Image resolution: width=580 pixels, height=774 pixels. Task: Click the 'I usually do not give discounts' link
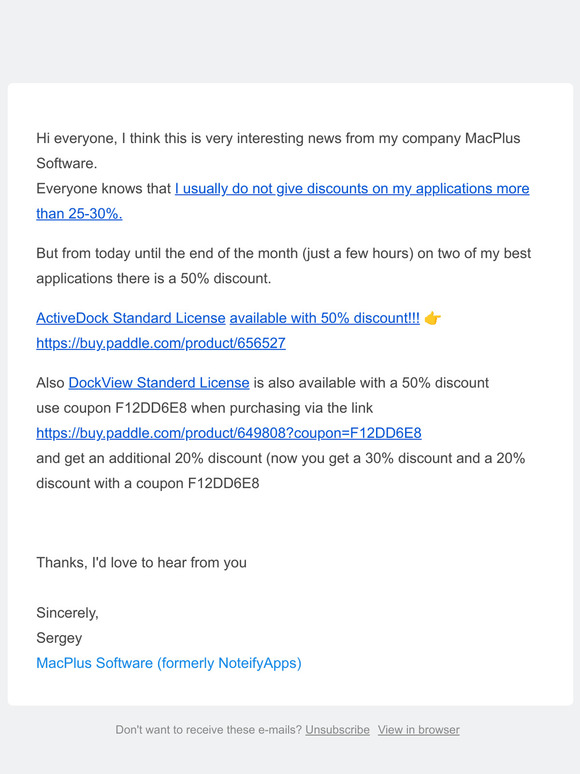[x=352, y=189]
